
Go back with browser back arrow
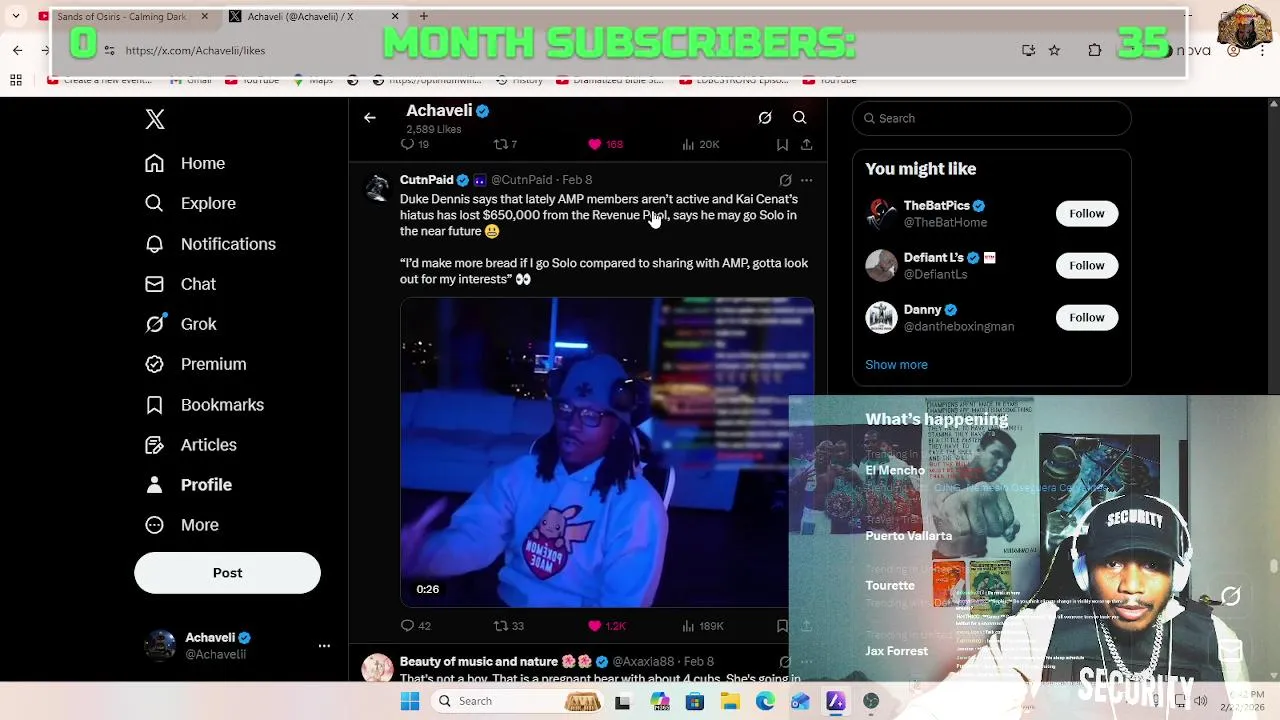point(17,50)
